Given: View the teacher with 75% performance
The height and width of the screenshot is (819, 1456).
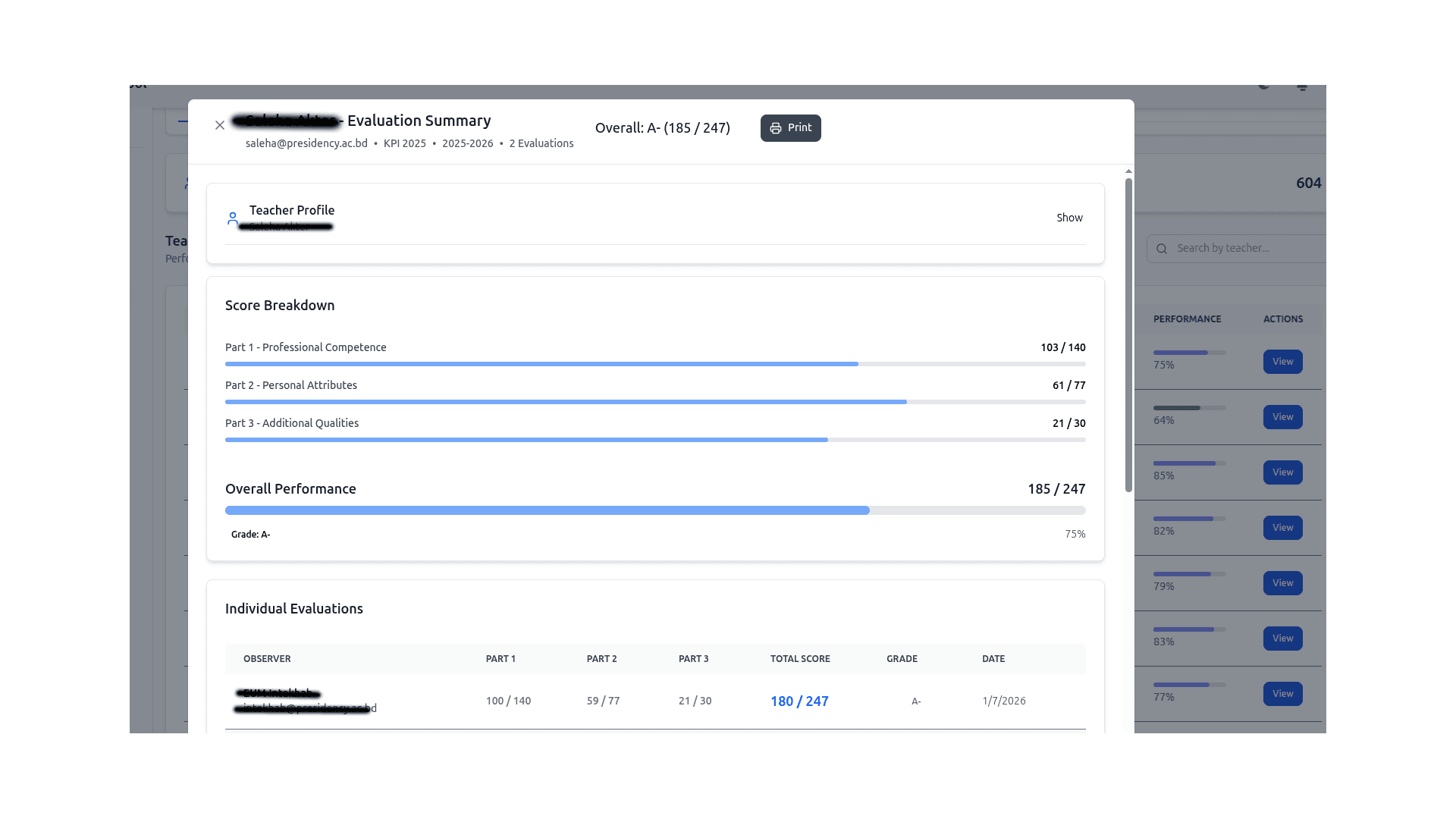Looking at the screenshot, I should click(x=1282, y=362).
